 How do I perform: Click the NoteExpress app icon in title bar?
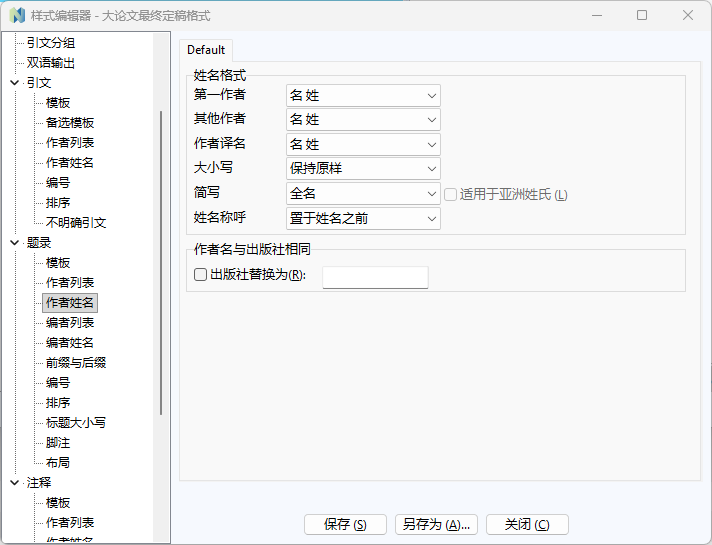click(x=17, y=15)
